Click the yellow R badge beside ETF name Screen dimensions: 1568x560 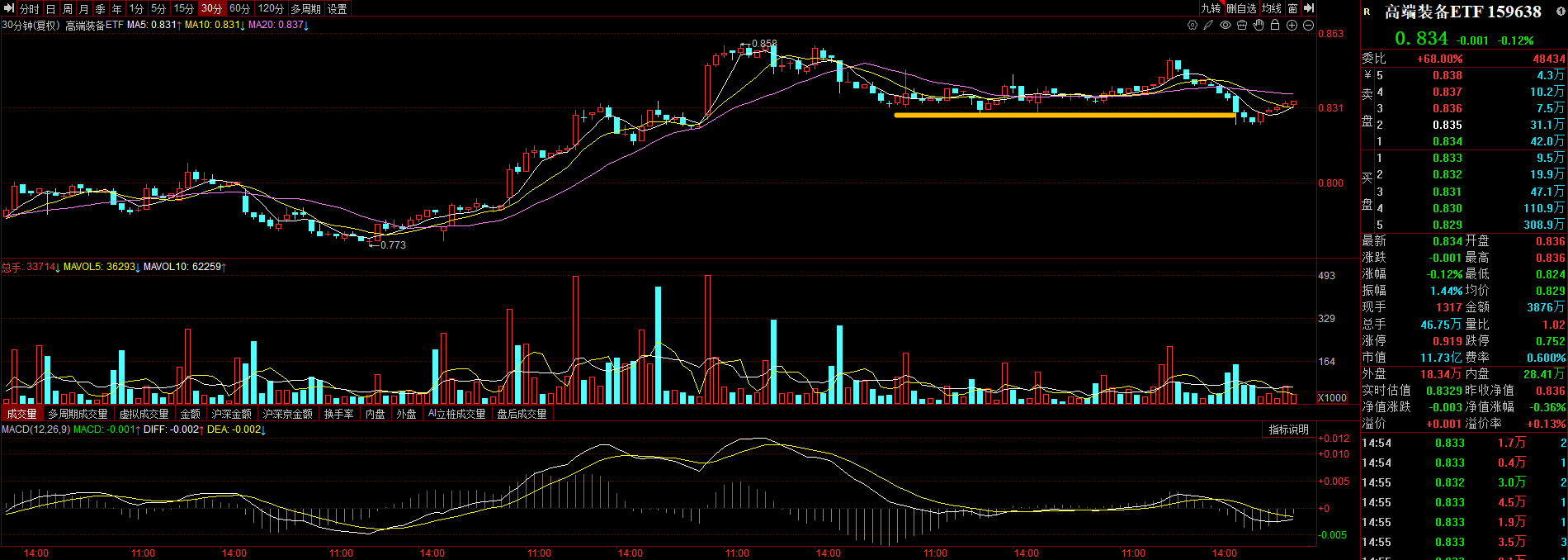click(x=1367, y=12)
